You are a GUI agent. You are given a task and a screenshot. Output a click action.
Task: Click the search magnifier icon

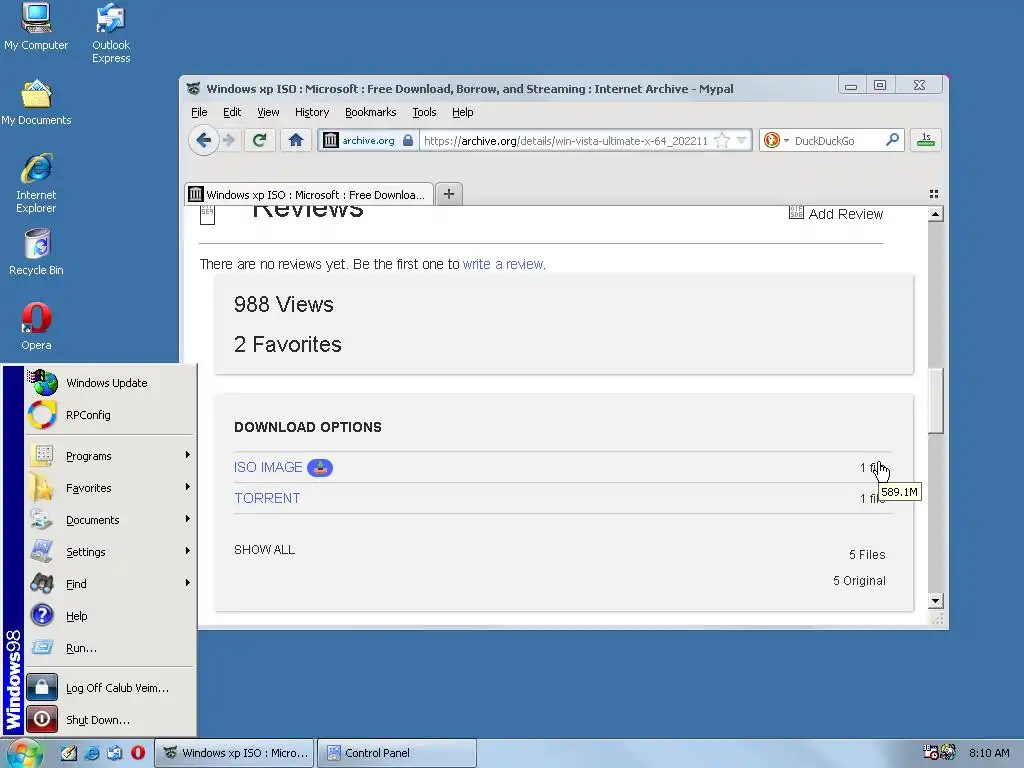[892, 140]
